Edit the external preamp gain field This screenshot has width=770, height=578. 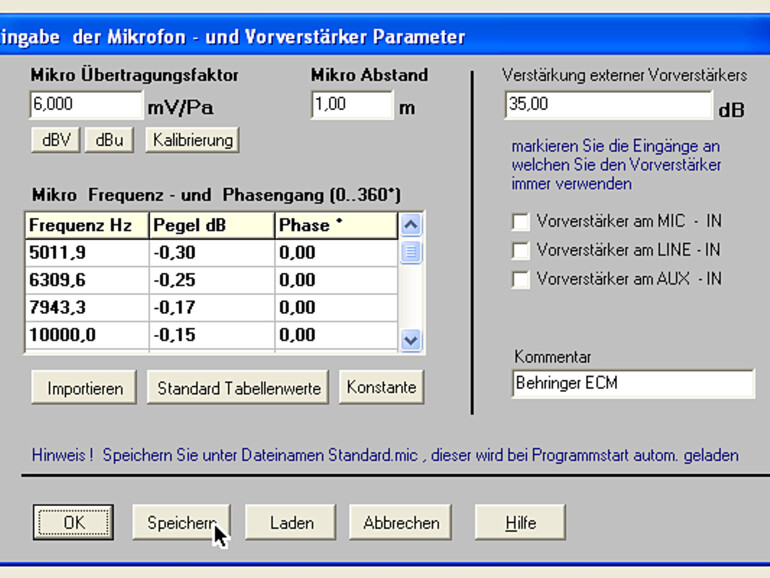click(608, 105)
